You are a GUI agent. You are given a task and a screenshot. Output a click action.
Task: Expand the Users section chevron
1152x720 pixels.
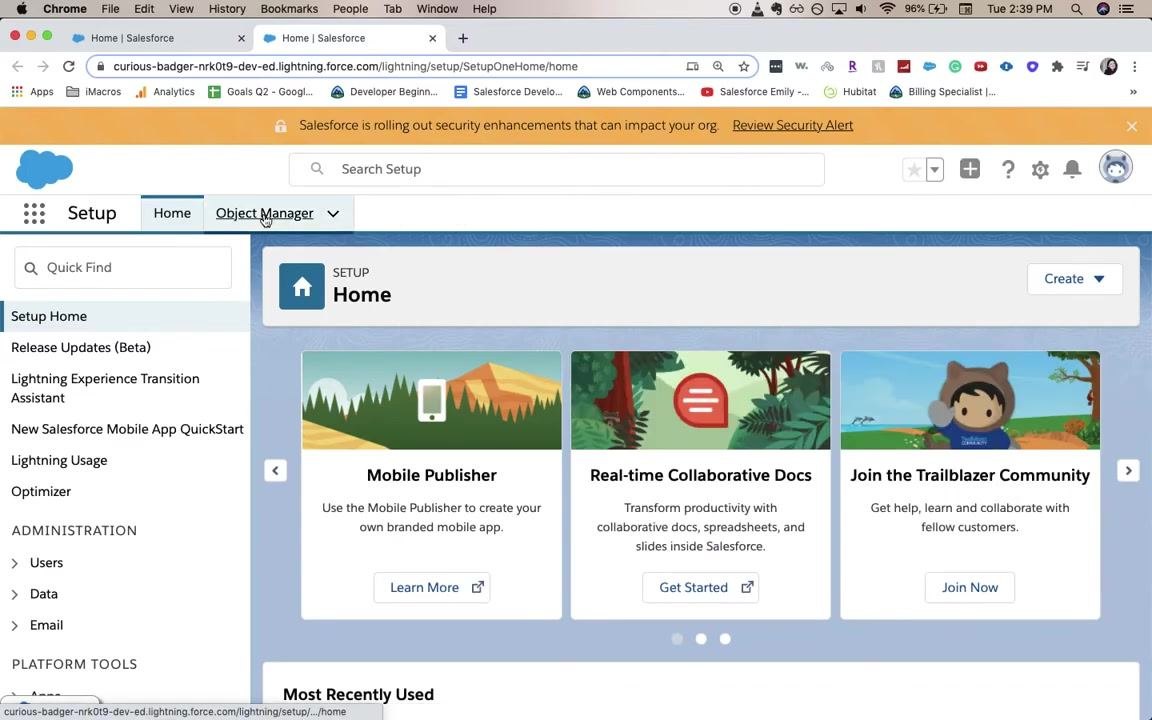[x=15, y=564]
